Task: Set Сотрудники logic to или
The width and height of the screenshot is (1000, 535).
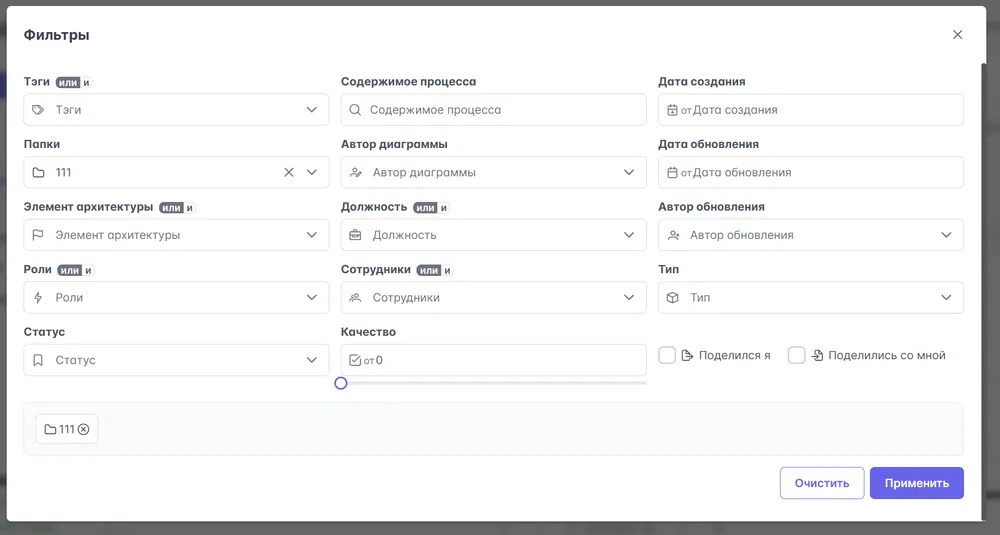Action: pos(429,270)
